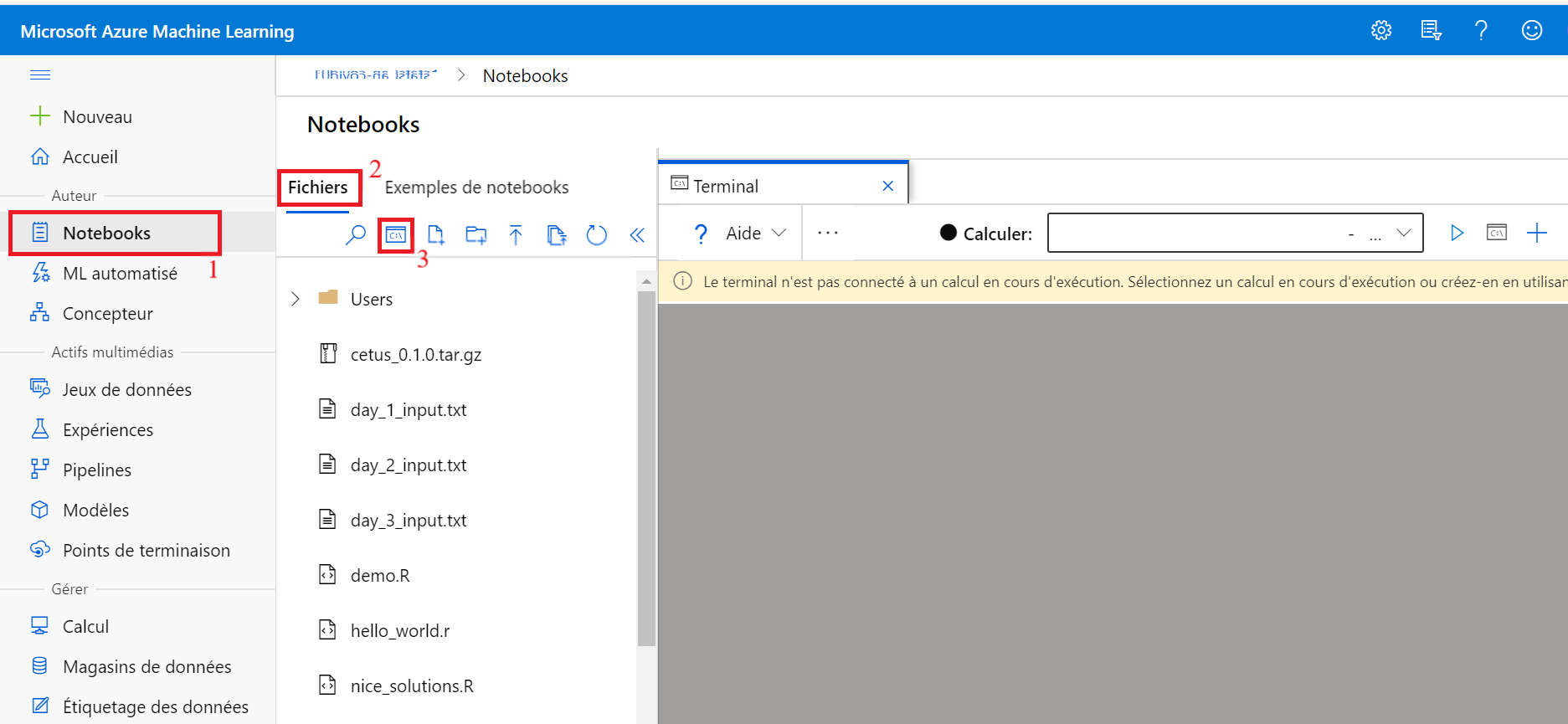Open Modèles page
Screen dimensions: 1568x724
click(80, 510)
